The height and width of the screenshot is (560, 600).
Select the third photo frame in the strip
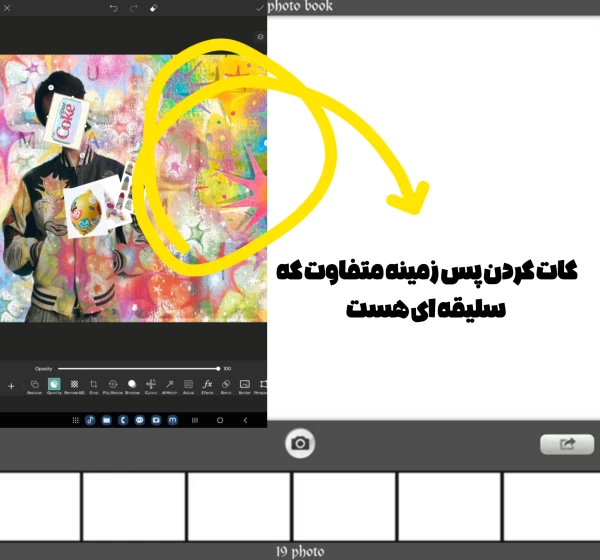click(239, 506)
